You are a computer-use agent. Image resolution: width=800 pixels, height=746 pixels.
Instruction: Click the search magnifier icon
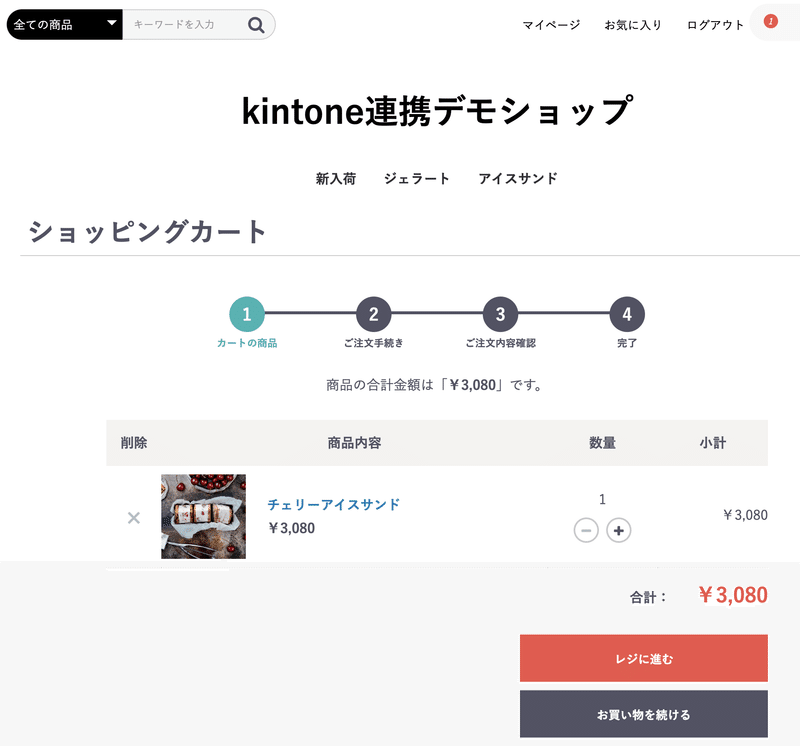[256, 24]
